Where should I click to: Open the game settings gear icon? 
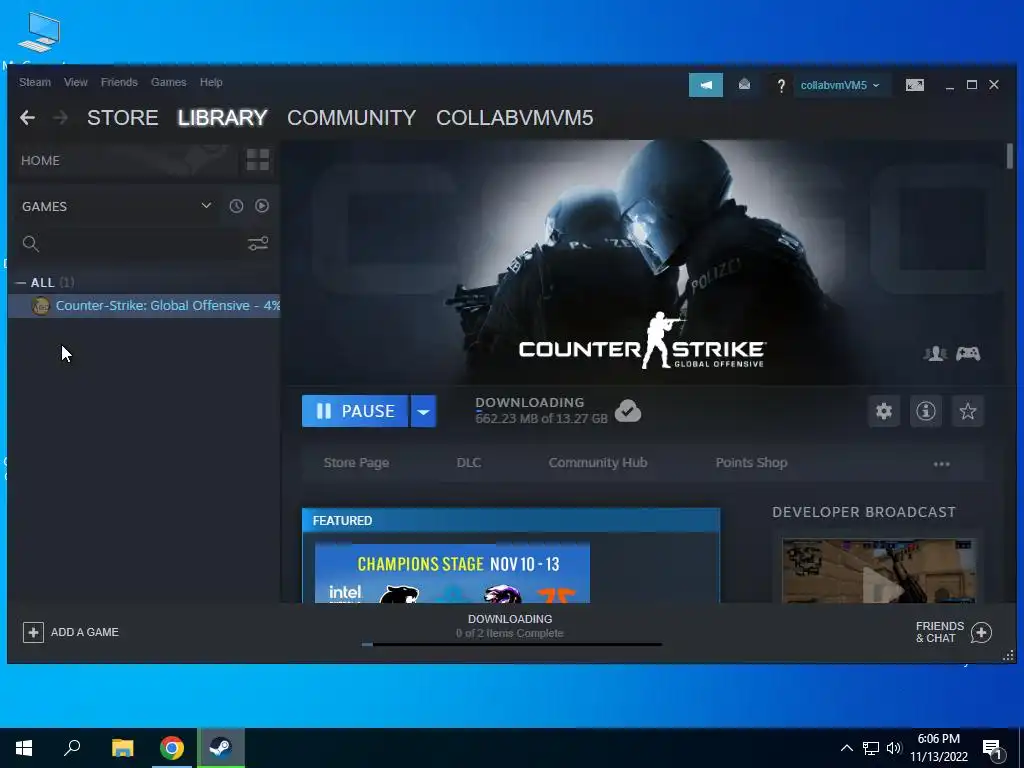[x=884, y=411]
